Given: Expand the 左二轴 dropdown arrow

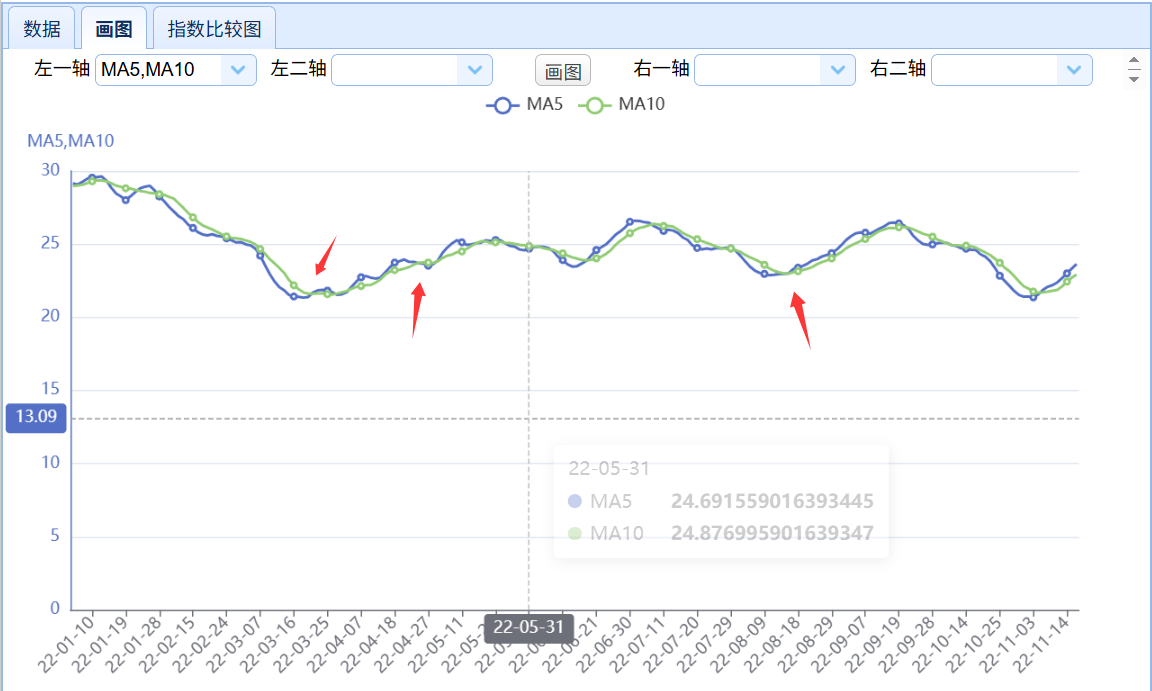Looking at the screenshot, I should point(475,70).
